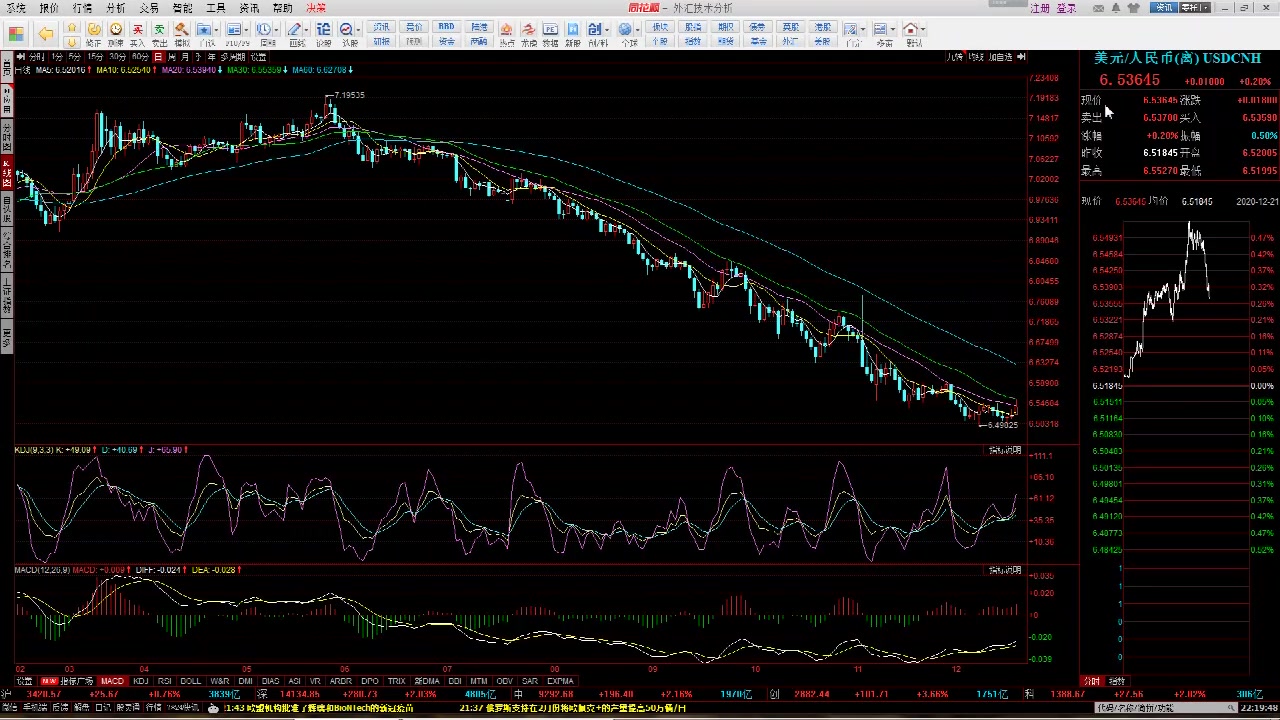Click the robot assistant icon in status bar
The width and height of the screenshot is (1280, 720).
(x=212, y=708)
